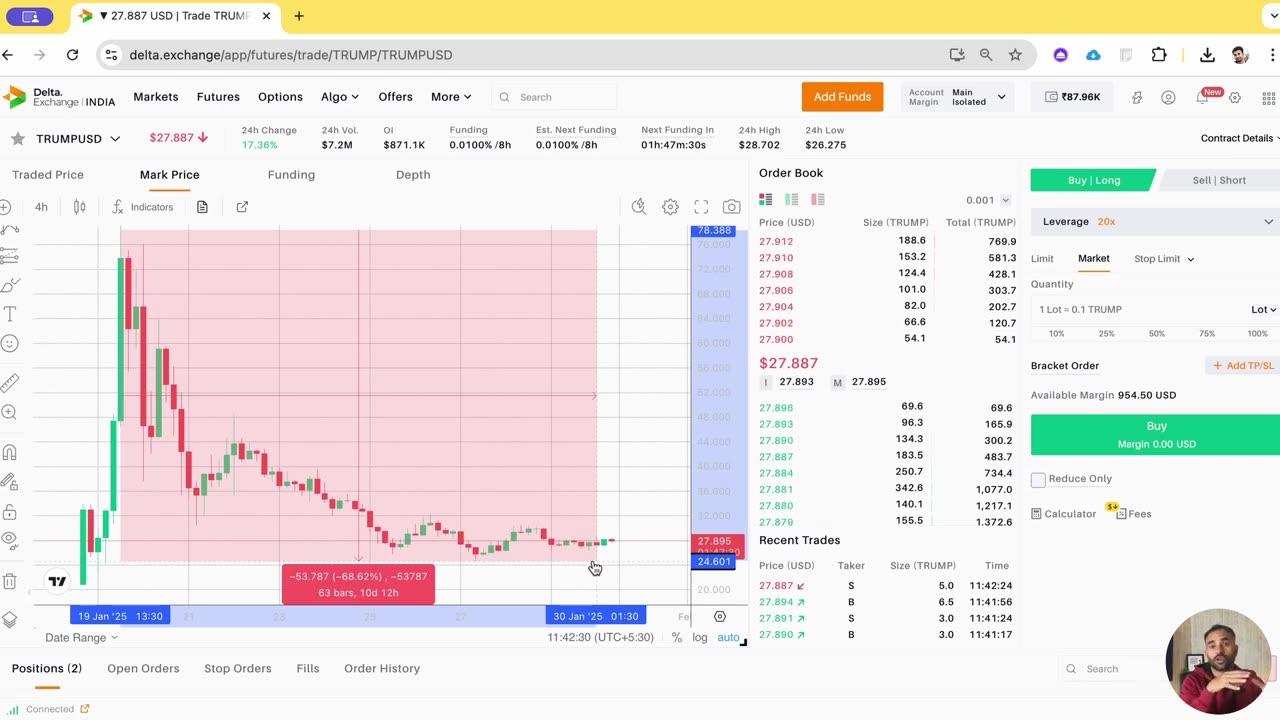Expand the Date Range selector
The width and height of the screenshot is (1280, 720).
pos(81,637)
